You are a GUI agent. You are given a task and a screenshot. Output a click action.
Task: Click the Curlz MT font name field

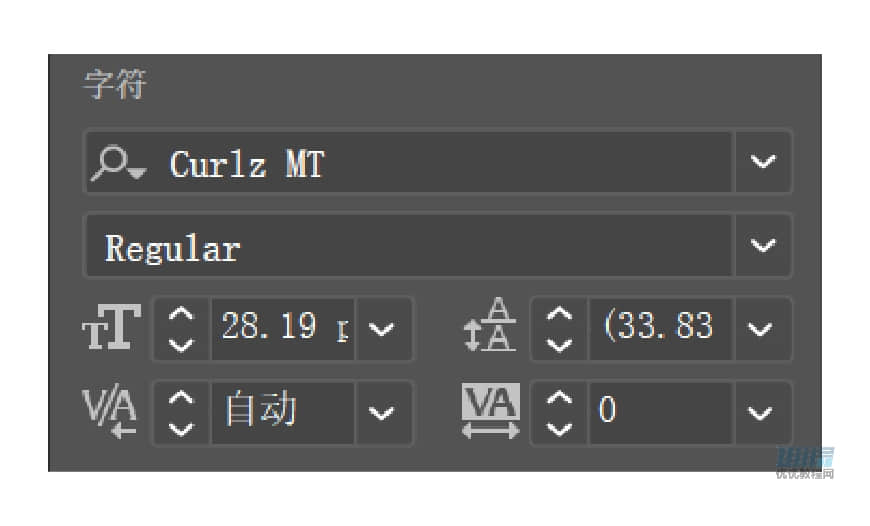point(409,162)
